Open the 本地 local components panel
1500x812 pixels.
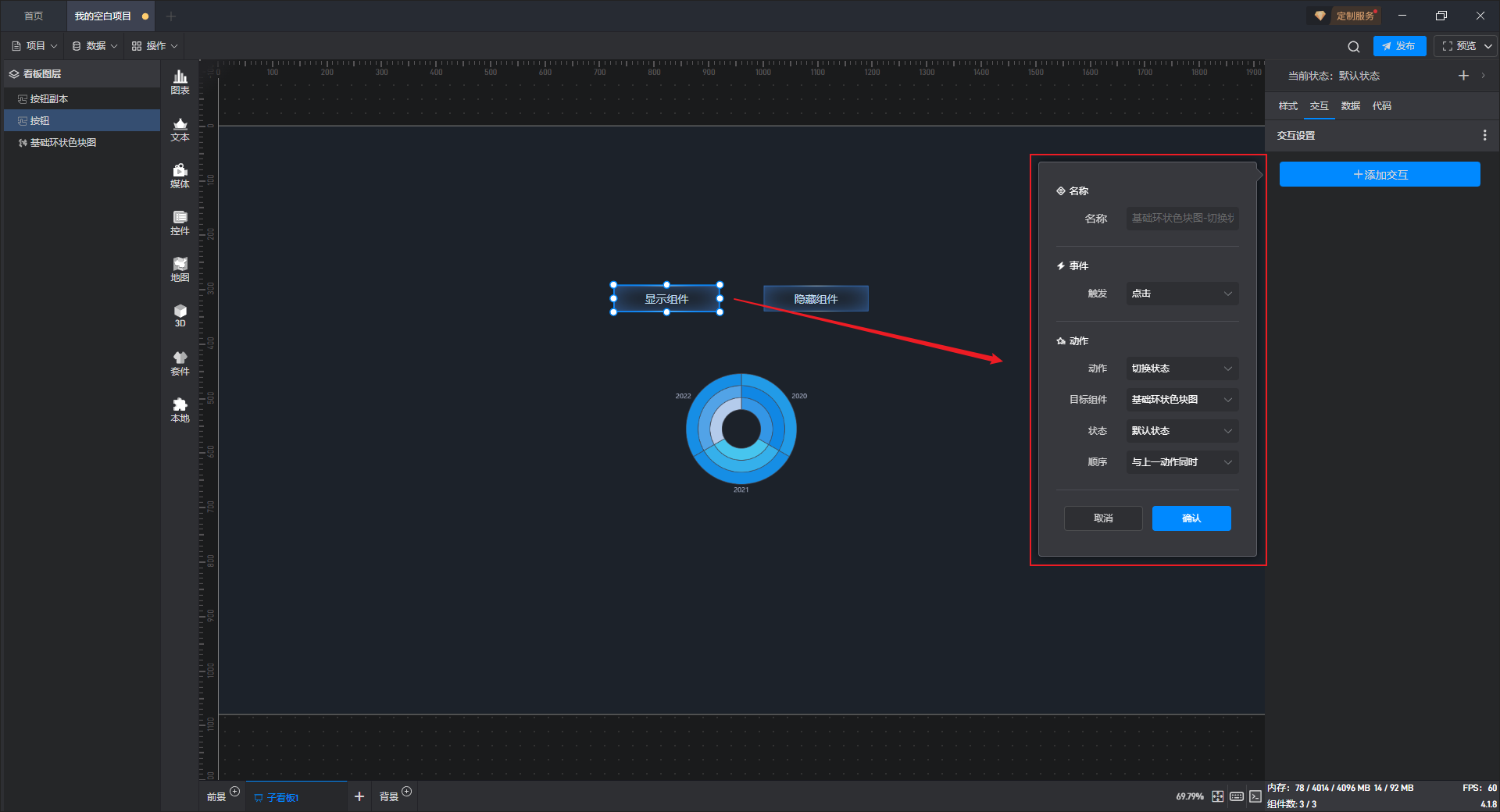180,410
